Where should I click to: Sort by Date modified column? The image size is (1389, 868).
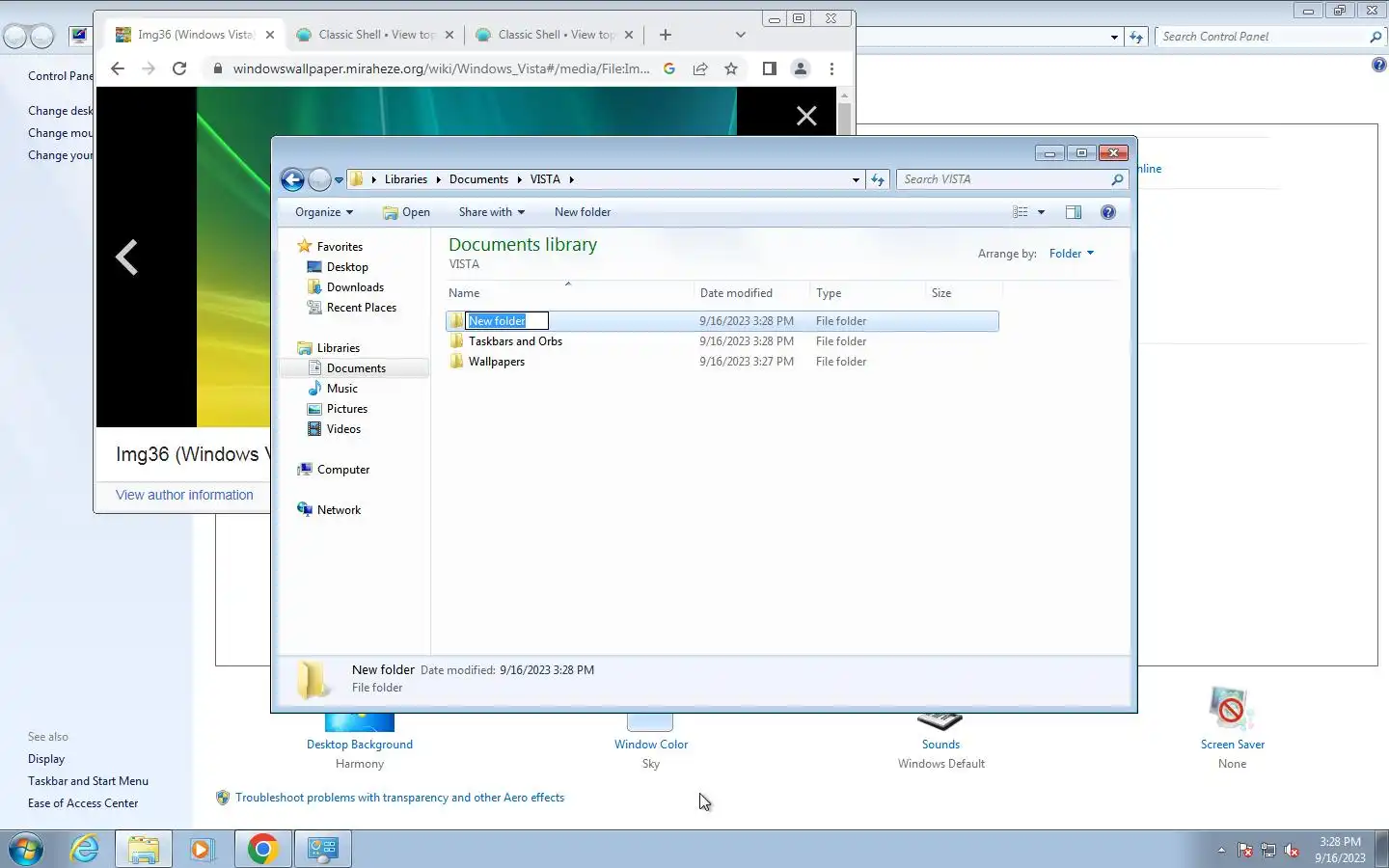[751, 293]
